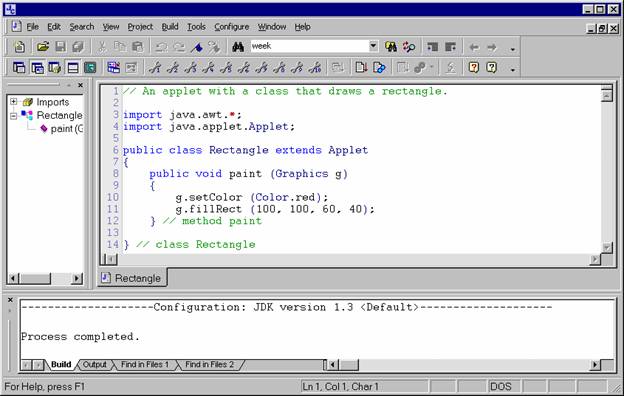Close the output panel with its X
Image resolution: width=624 pixels, height=396 pixels.
[x=10, y=300]
